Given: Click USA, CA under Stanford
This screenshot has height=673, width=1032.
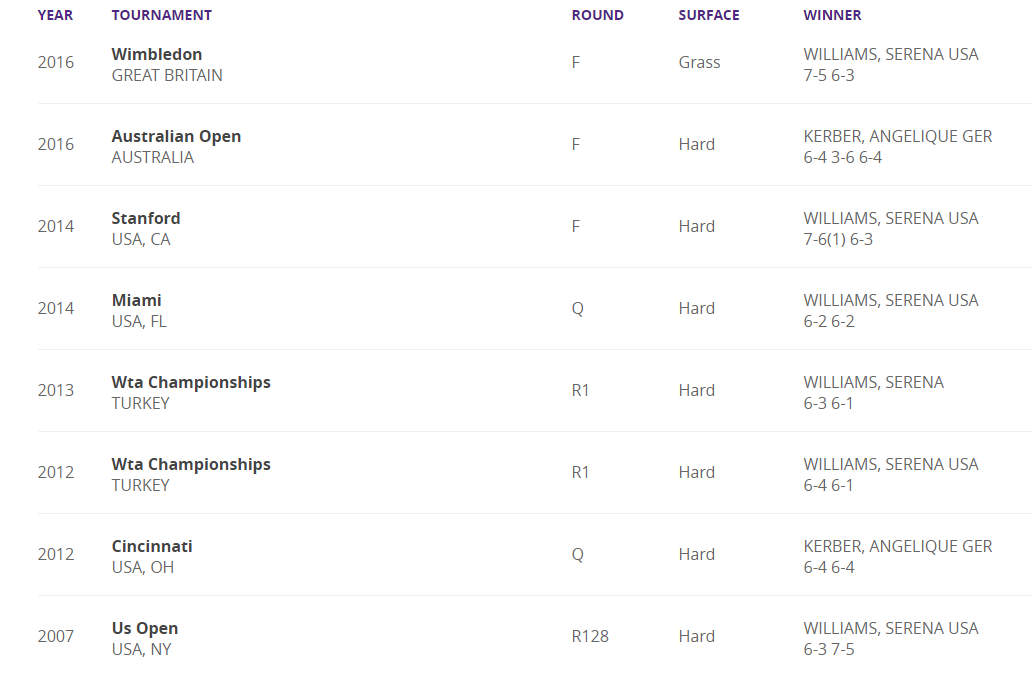Looking at the screenshot, I should click(x=141, y=239).
